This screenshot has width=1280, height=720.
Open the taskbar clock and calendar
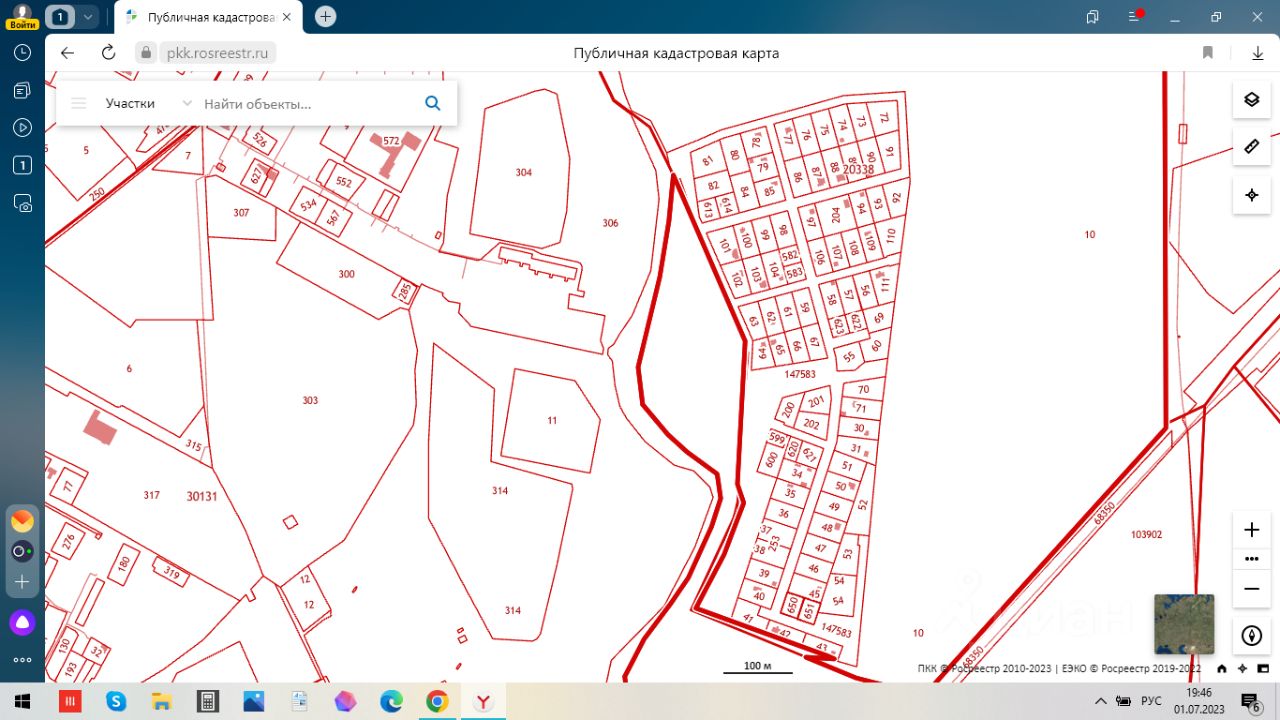[1199, 702]
